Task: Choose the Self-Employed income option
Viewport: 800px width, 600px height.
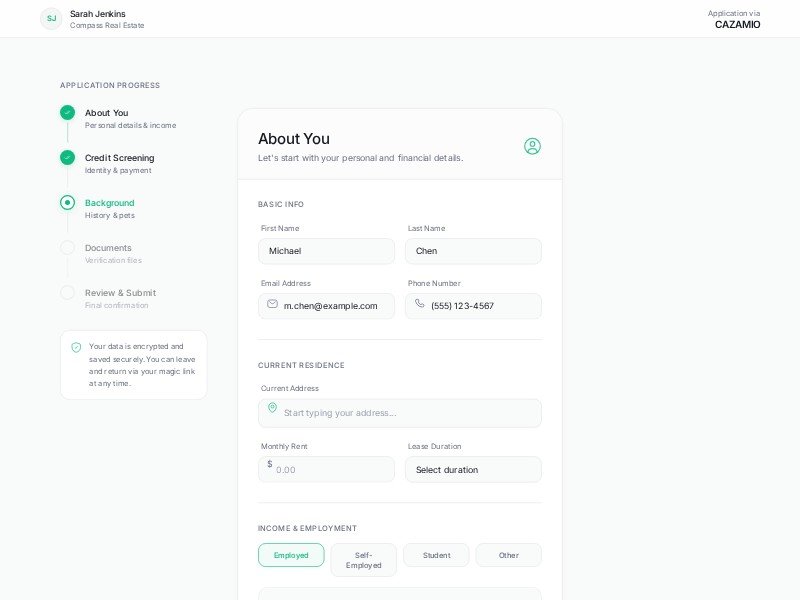Action: pos(363,560)
